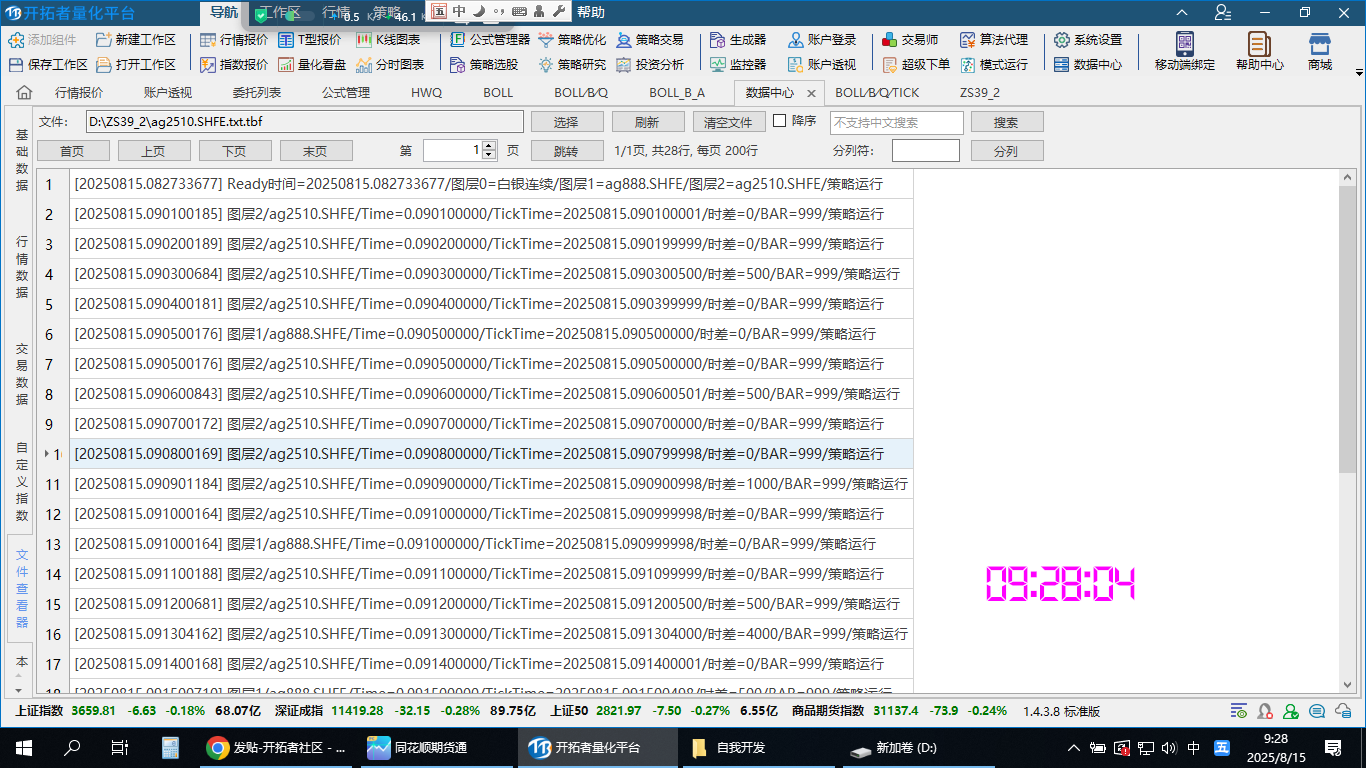Open 系统设置 system settings
This screenshot has height=768, width=1366.
click(x=1088, y=40)
